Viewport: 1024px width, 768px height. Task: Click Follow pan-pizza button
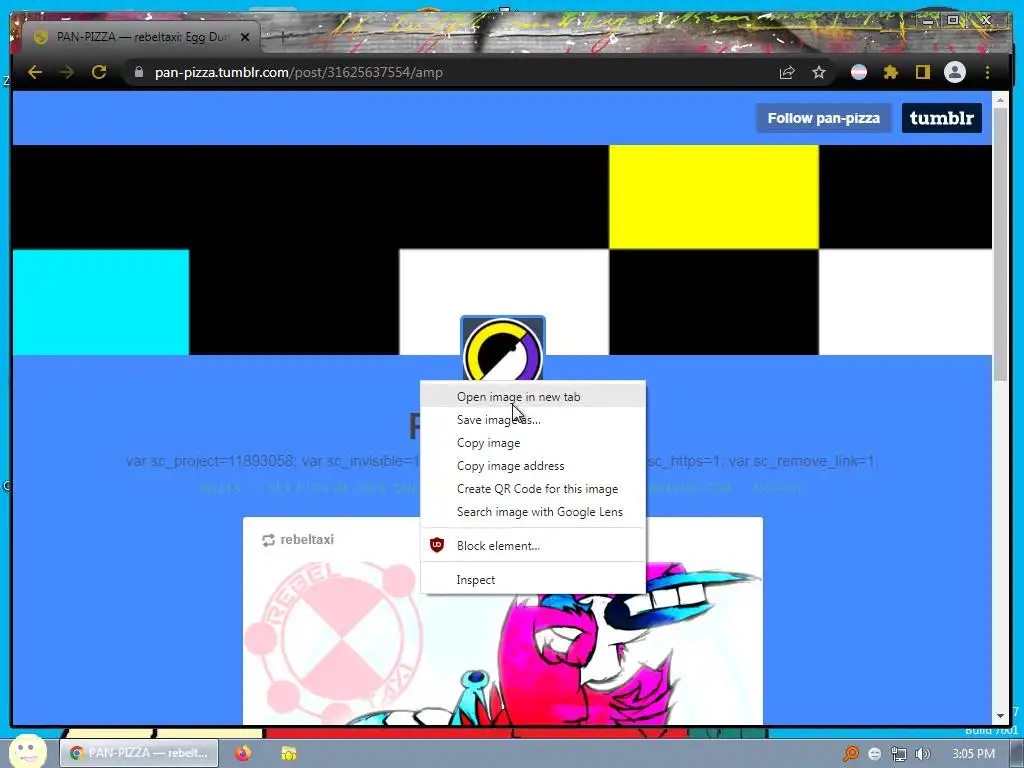point(824,118)
